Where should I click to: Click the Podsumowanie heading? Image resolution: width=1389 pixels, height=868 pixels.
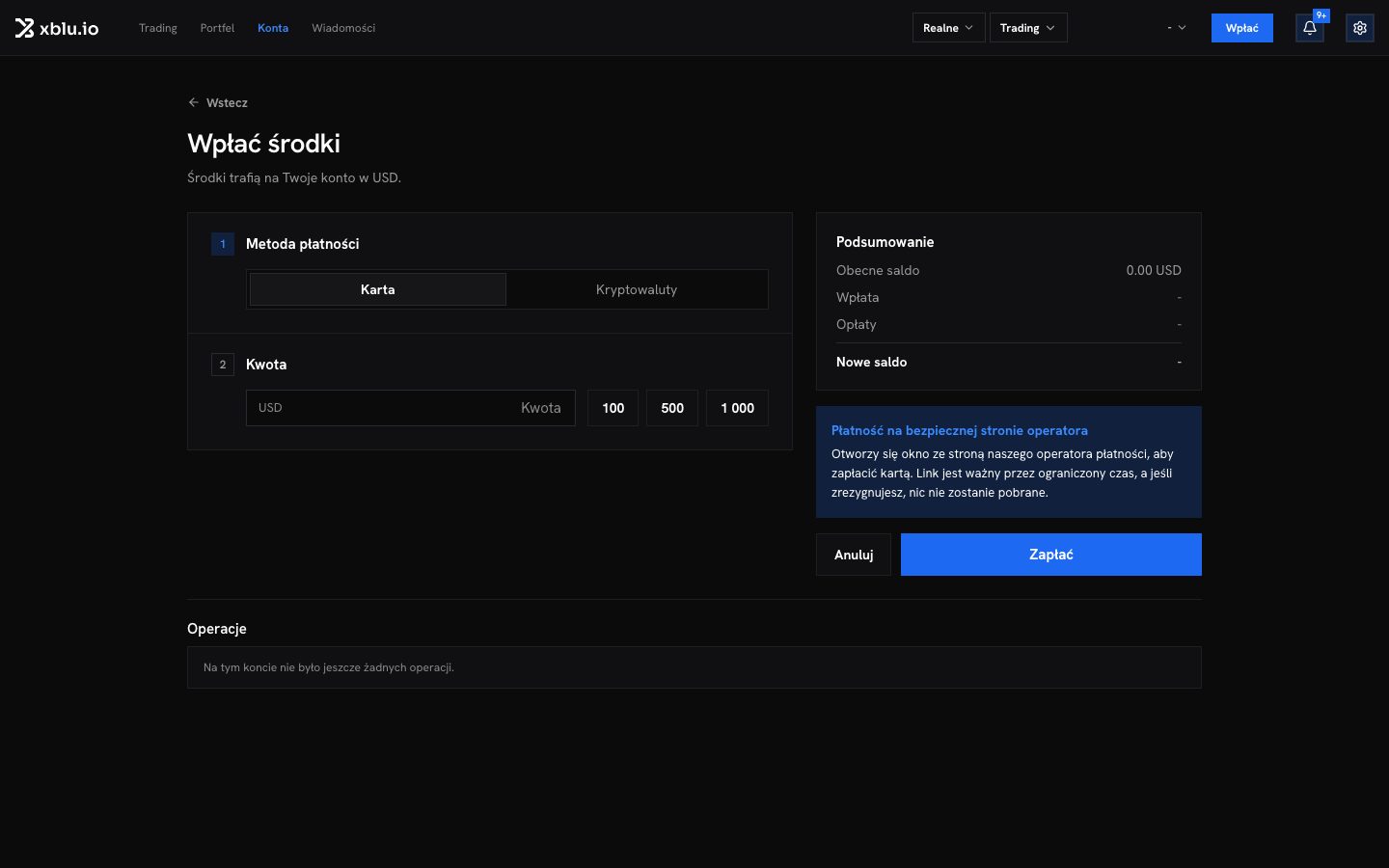tap(885, 242)
